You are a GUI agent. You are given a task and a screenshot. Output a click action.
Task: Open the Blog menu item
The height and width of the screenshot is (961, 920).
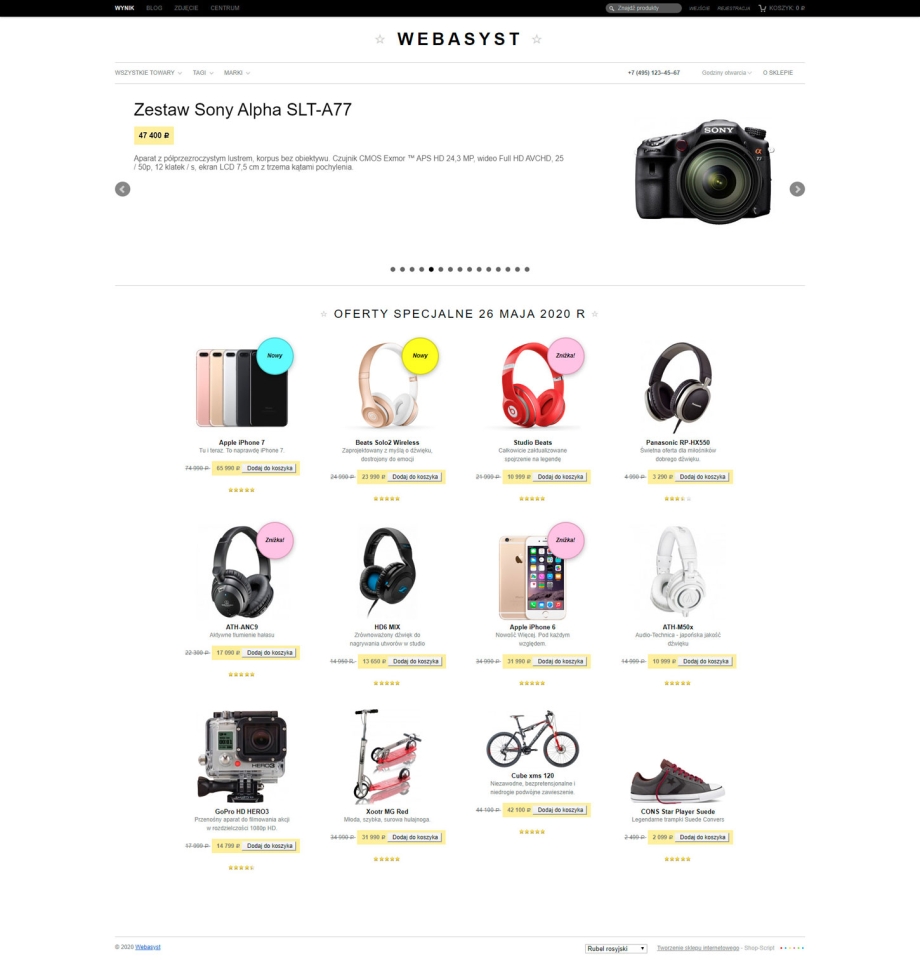[x=154, y=8]
